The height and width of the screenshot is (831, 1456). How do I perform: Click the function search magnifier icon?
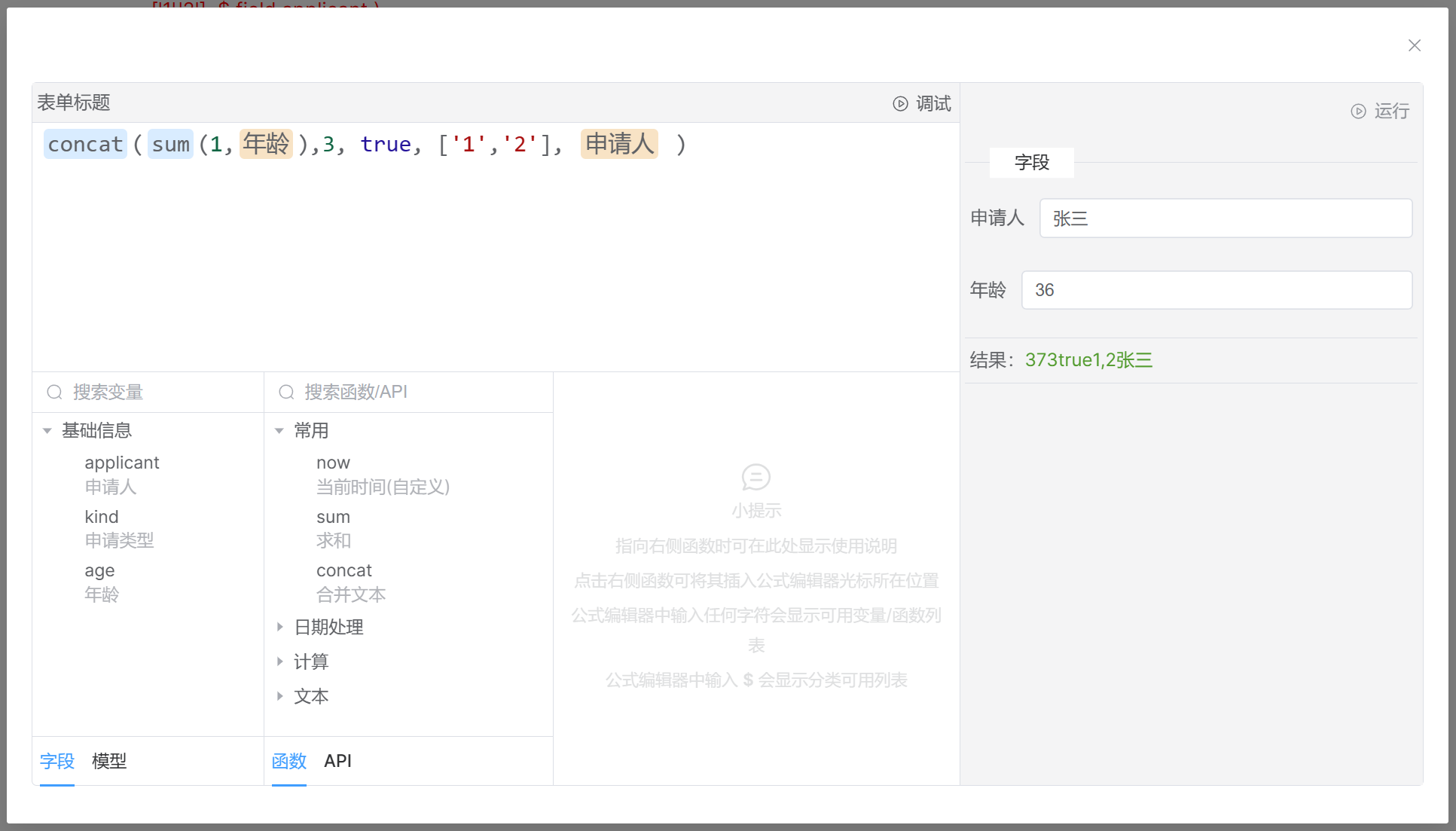(x=286, y=393)
